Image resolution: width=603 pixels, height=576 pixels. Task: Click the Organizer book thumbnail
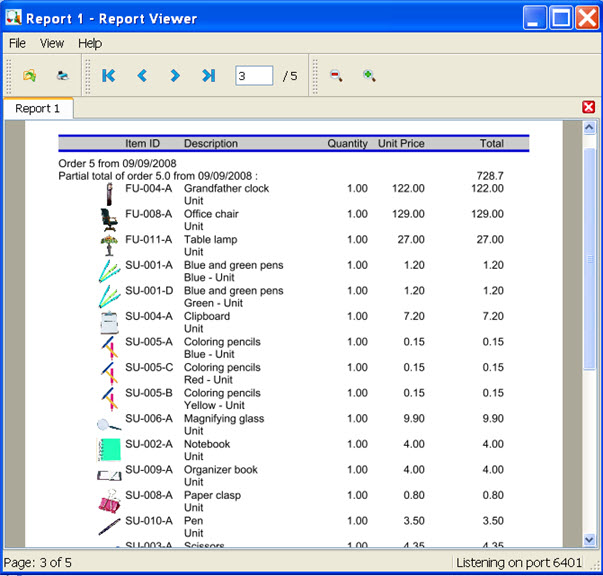109,476
